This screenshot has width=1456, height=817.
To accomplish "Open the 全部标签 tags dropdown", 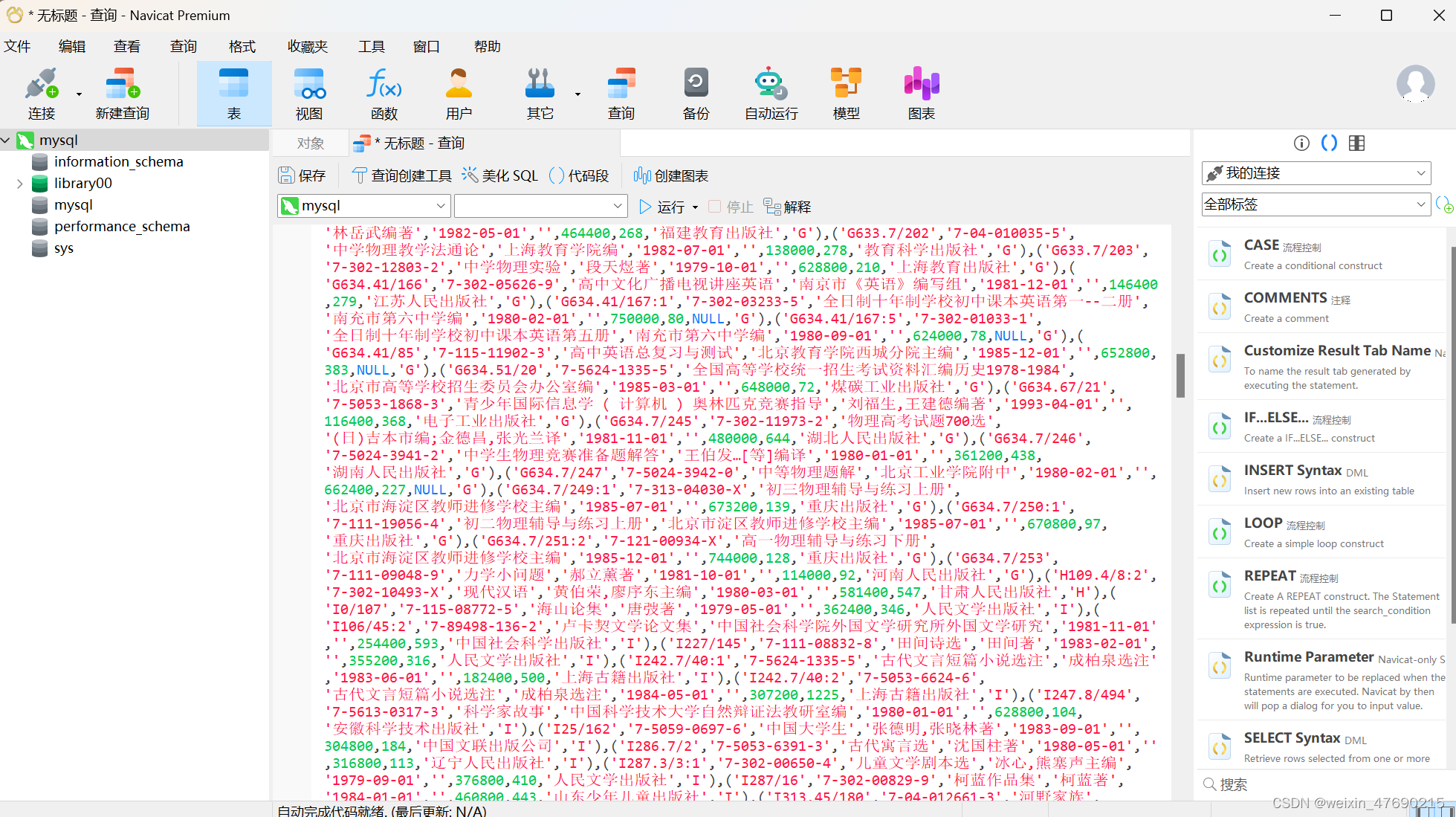I will (x=1316, y=204).
